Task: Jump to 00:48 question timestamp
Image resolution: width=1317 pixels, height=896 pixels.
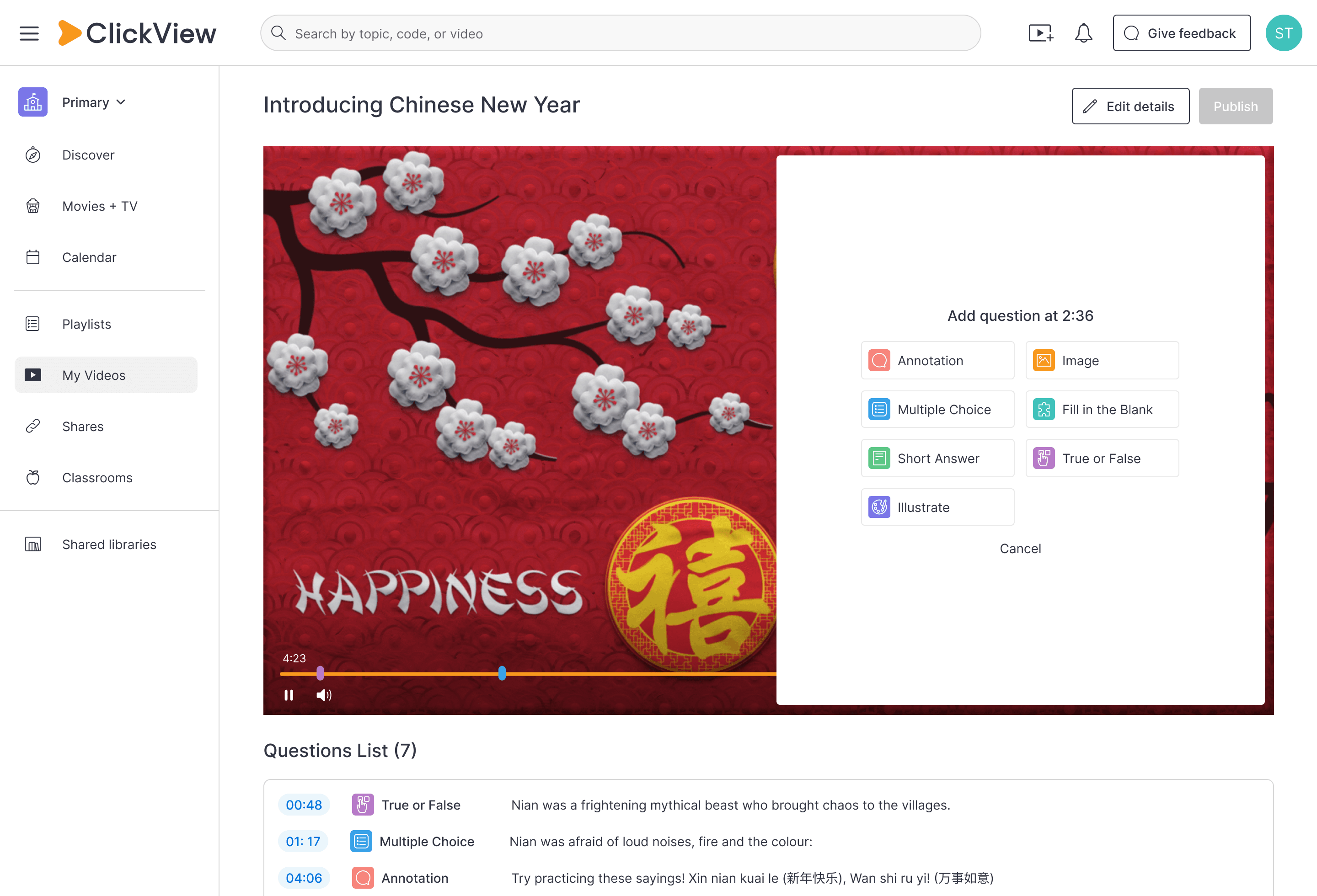Action: point(304,805)
